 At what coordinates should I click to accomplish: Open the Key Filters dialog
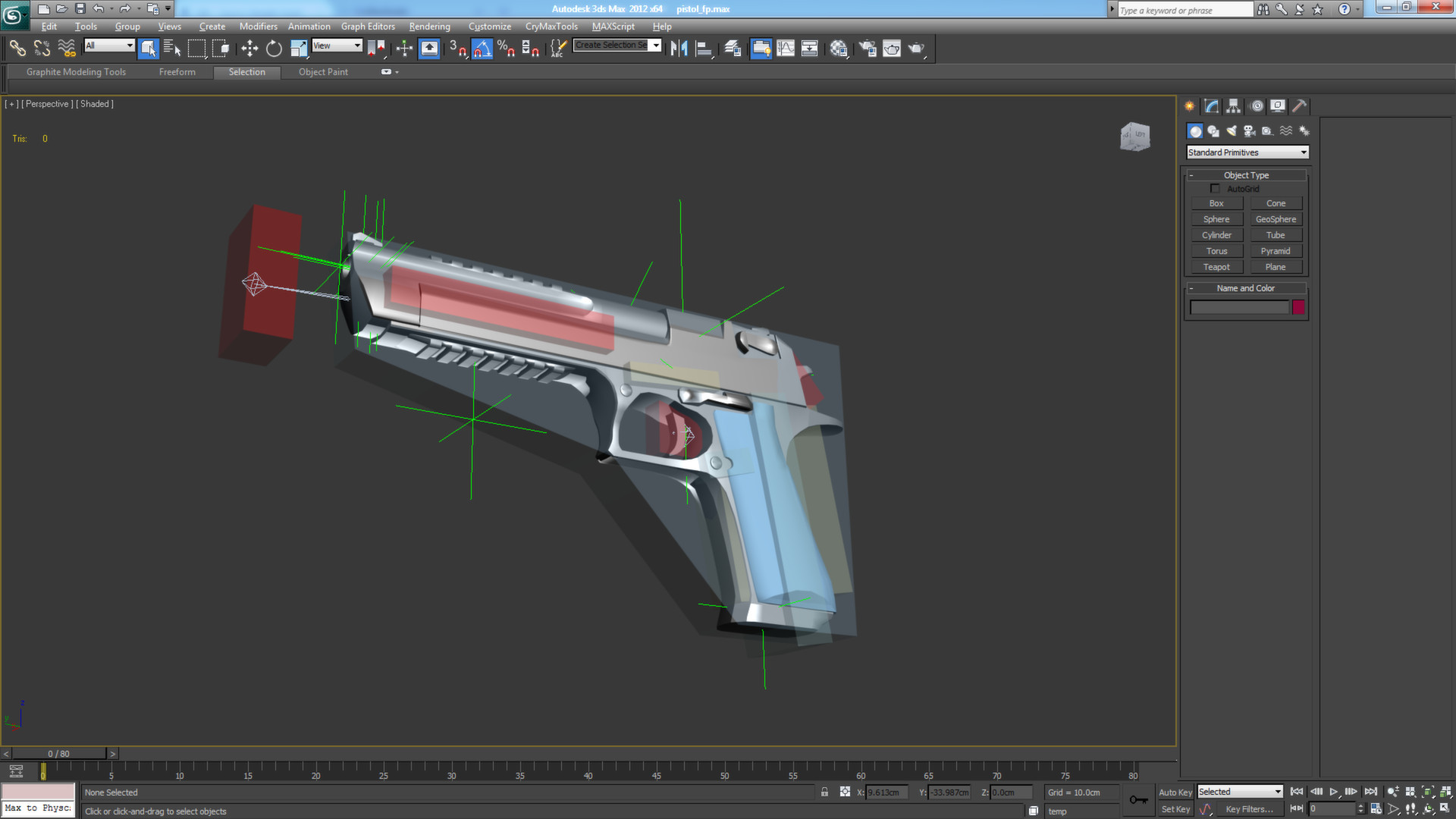[x=1249, y=808]
